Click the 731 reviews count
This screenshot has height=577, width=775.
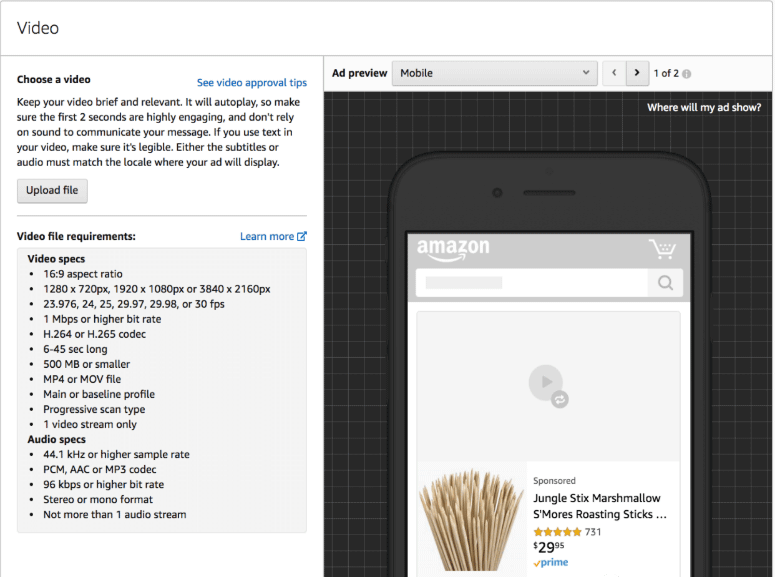(593, 532)
